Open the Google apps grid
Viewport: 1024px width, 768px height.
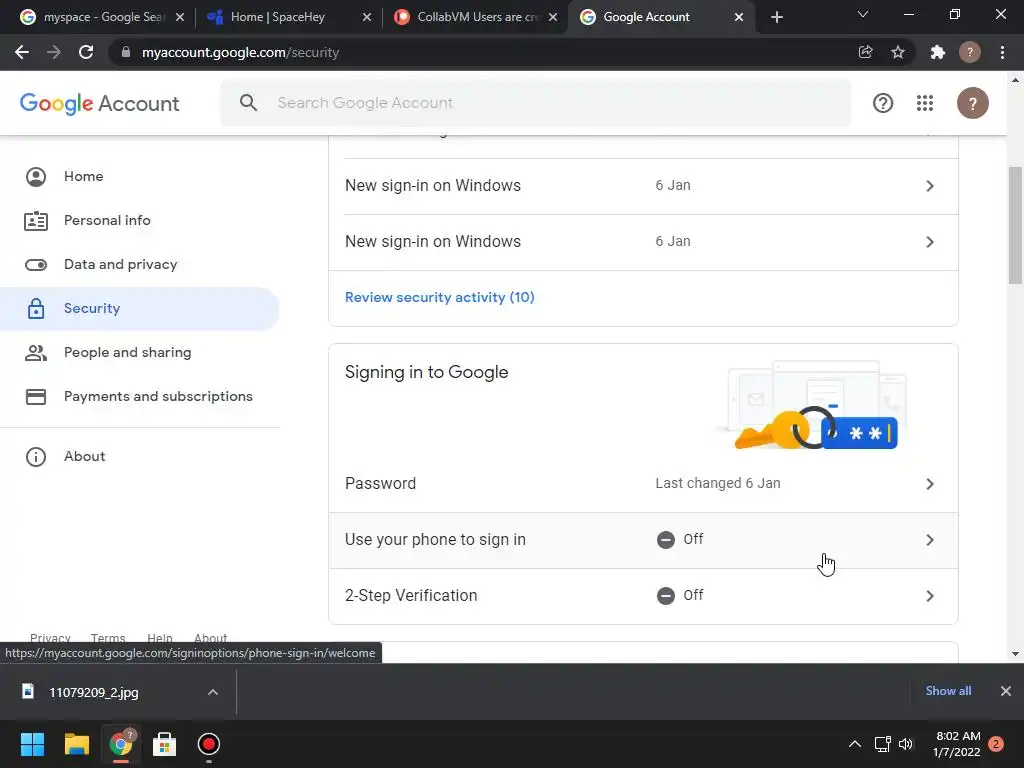(x=925, y=103)
